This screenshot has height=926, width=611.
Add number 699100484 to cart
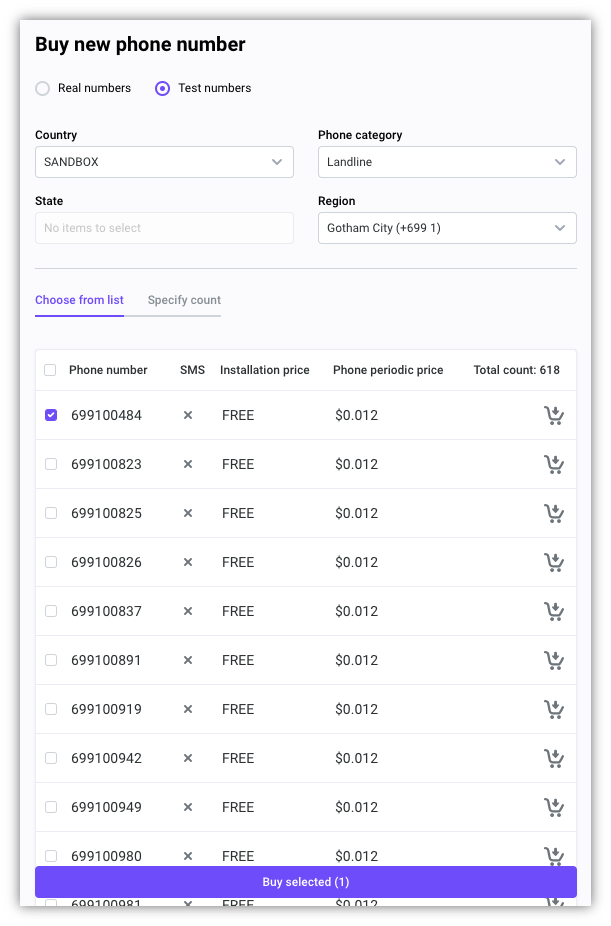(x=553, y=415)
